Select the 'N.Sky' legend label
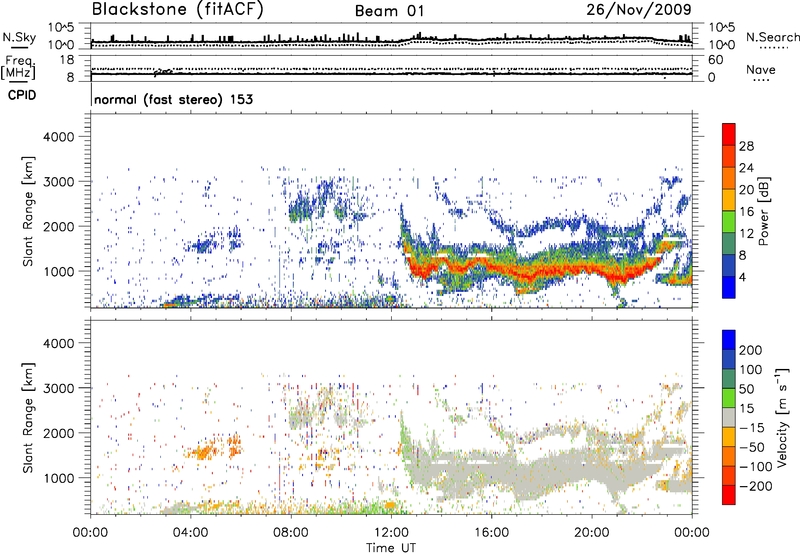Viewport: 800px width, 554px height. click(19, 37)
